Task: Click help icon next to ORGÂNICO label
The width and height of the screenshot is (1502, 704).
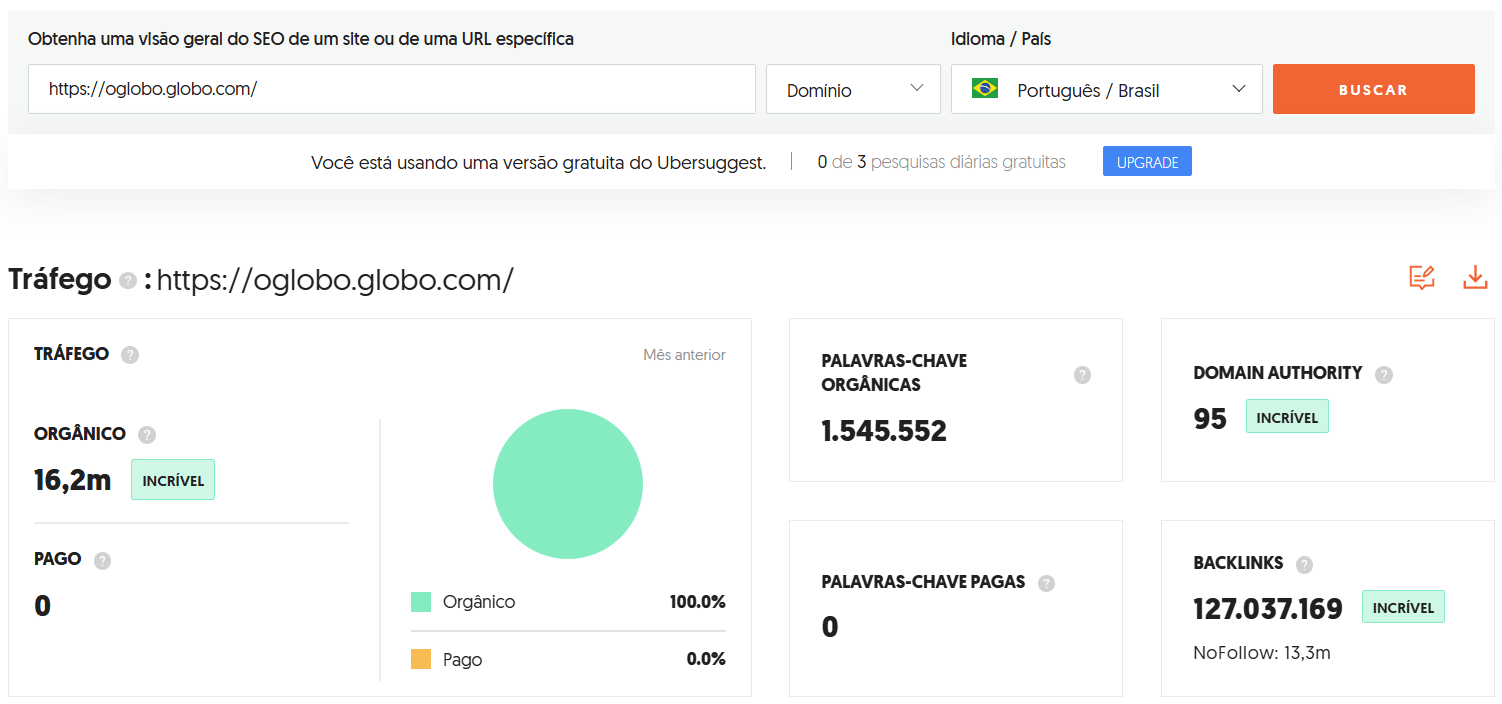Action: click(147, 435)
